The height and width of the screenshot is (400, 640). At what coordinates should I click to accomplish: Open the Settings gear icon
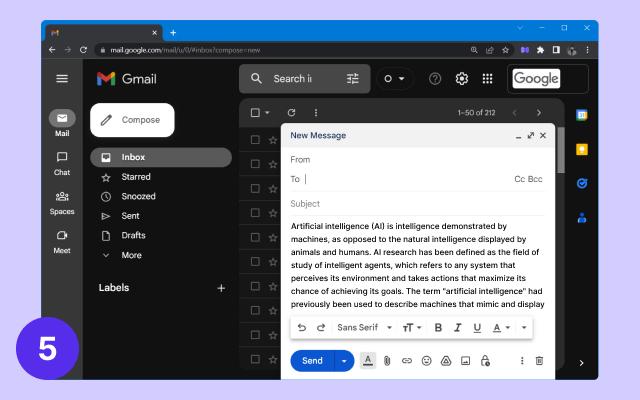click(462, 78)
